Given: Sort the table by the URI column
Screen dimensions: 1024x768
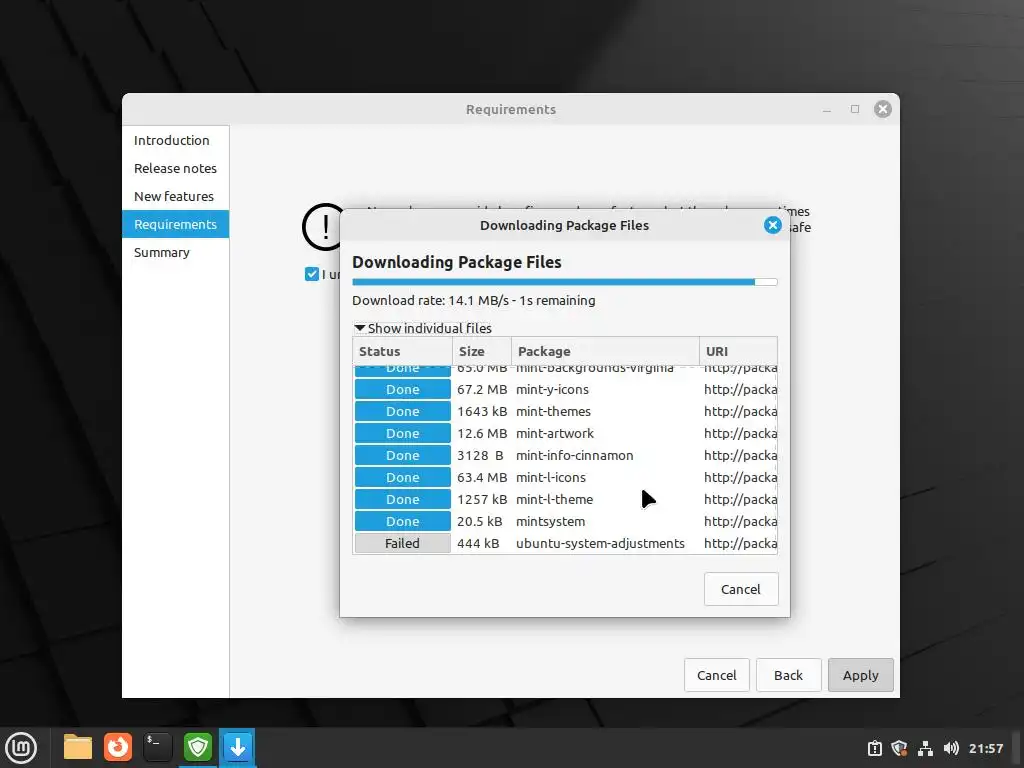Looking at the screenshot, I should pos(739,351).
